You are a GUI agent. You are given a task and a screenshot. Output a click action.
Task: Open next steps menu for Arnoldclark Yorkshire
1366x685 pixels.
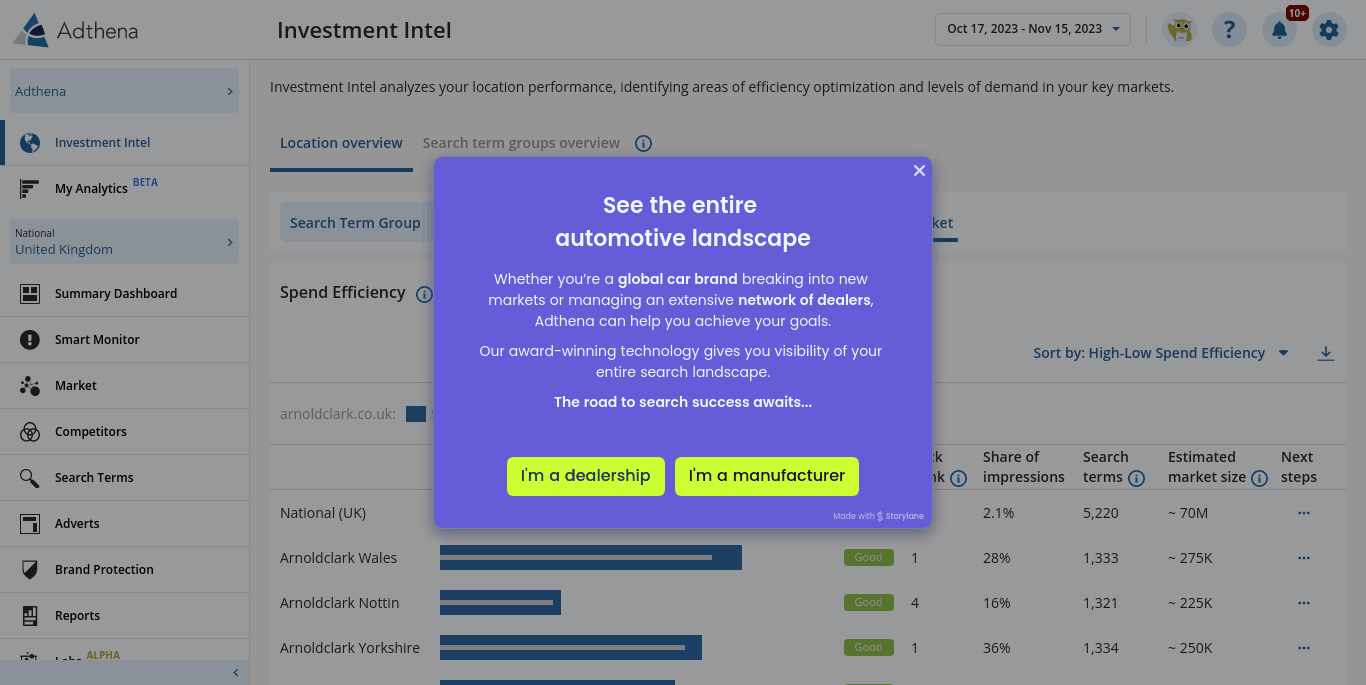(1303, 648)
